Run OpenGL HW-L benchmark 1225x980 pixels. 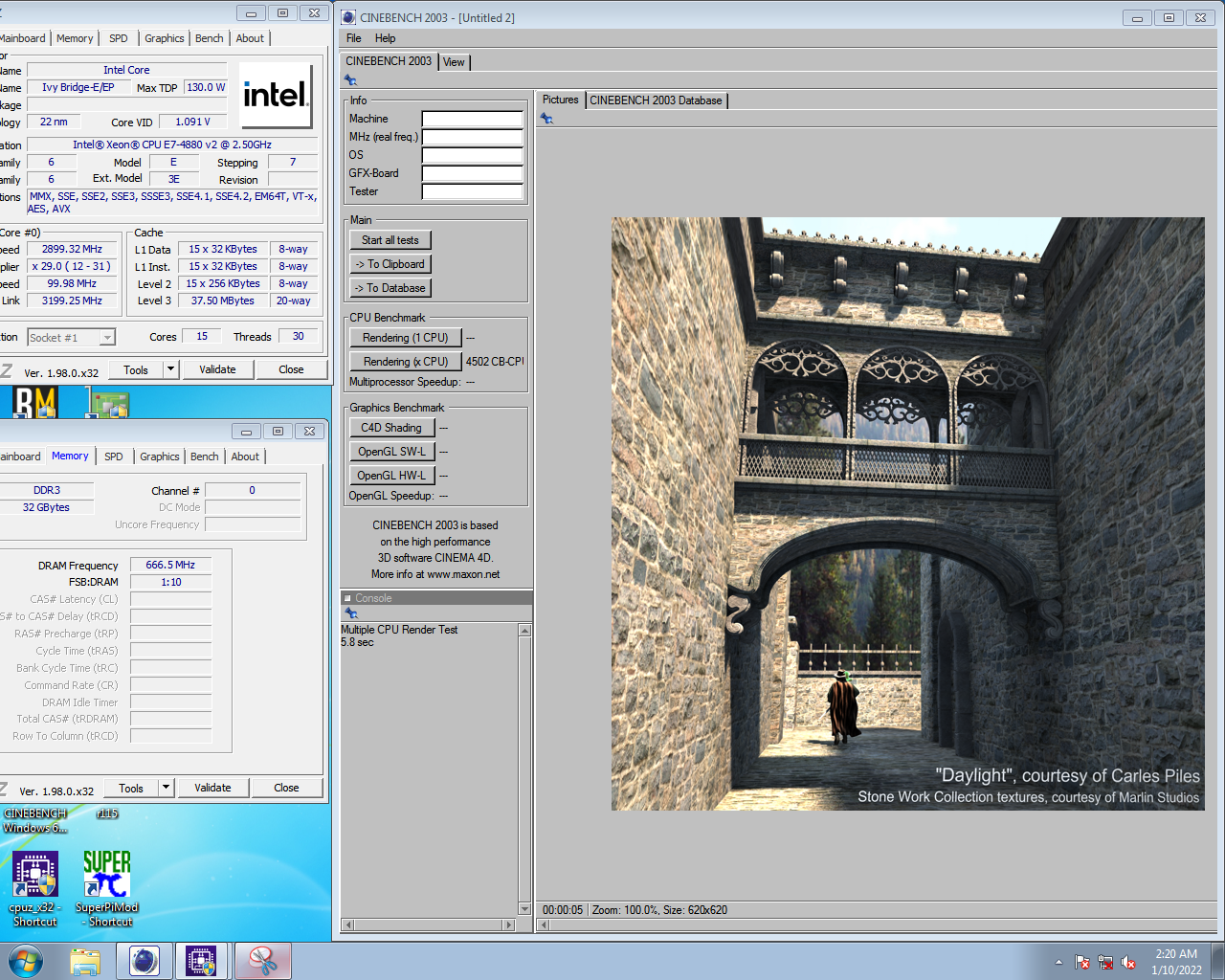coord(392,476)
